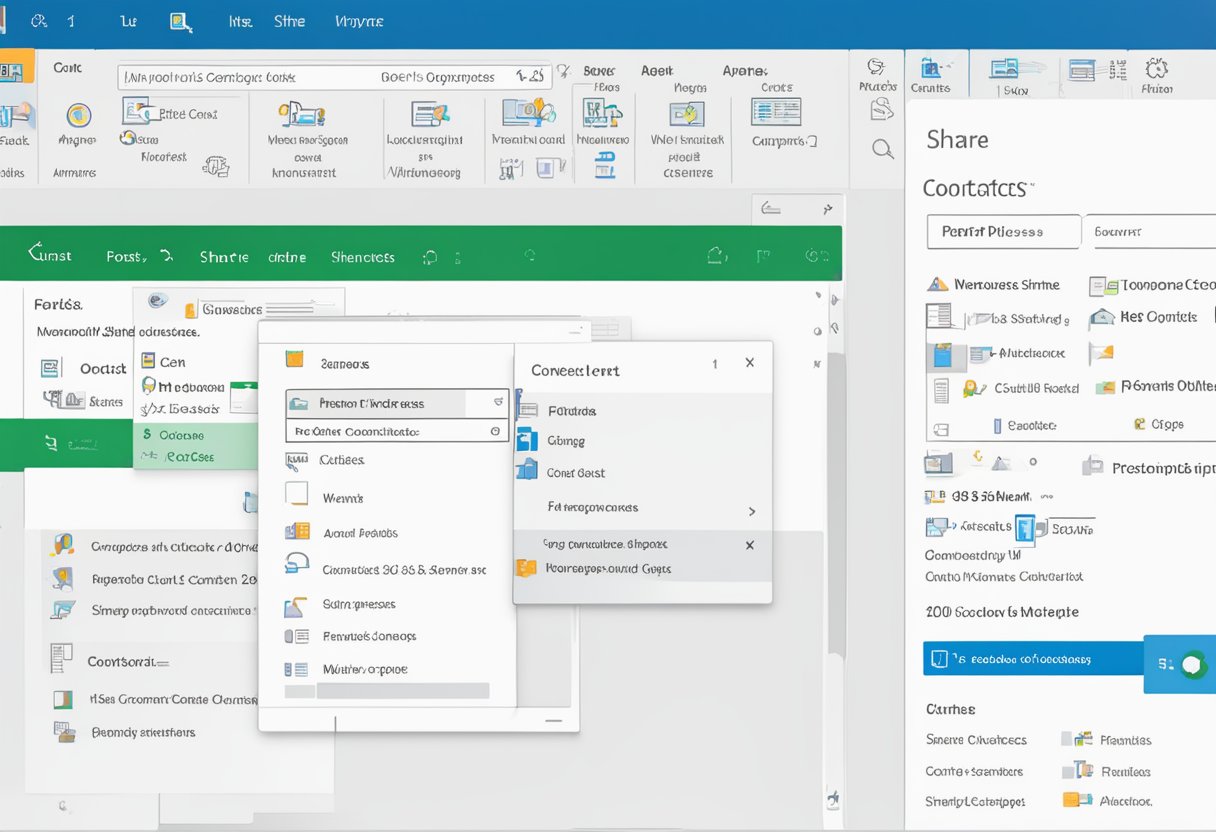This screenshot has height=832, width=1216.
Task: Select the Folders icon in the Connect dialog
Action: click(x=527, y=410)
